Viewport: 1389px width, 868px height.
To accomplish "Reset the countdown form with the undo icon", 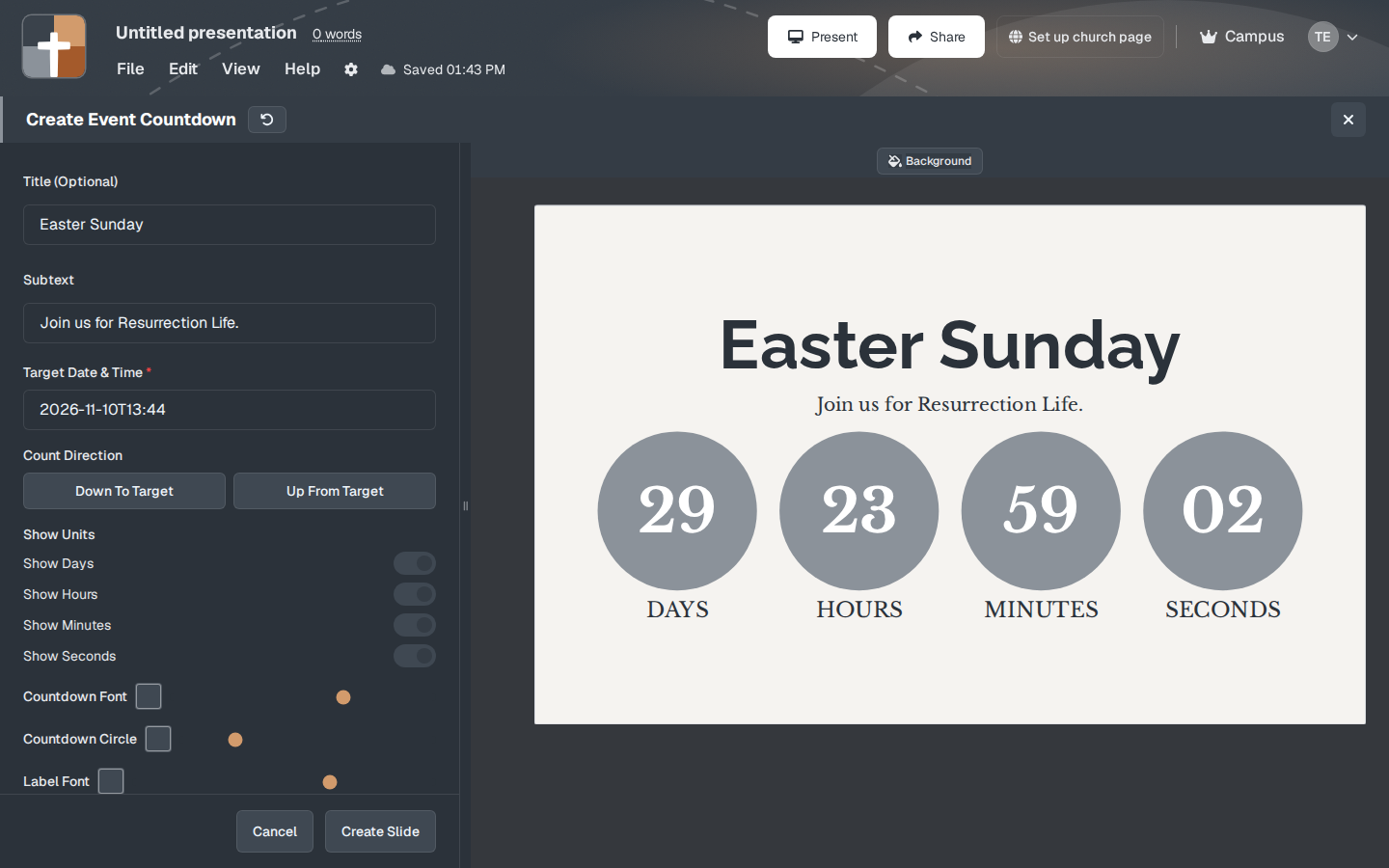I will pos(267,120).
